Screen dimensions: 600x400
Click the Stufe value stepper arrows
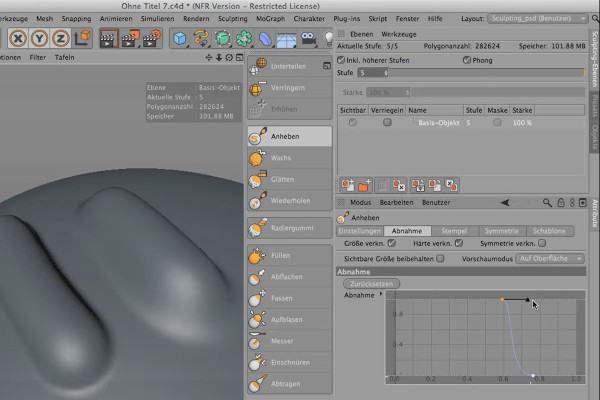pos(386,73)
